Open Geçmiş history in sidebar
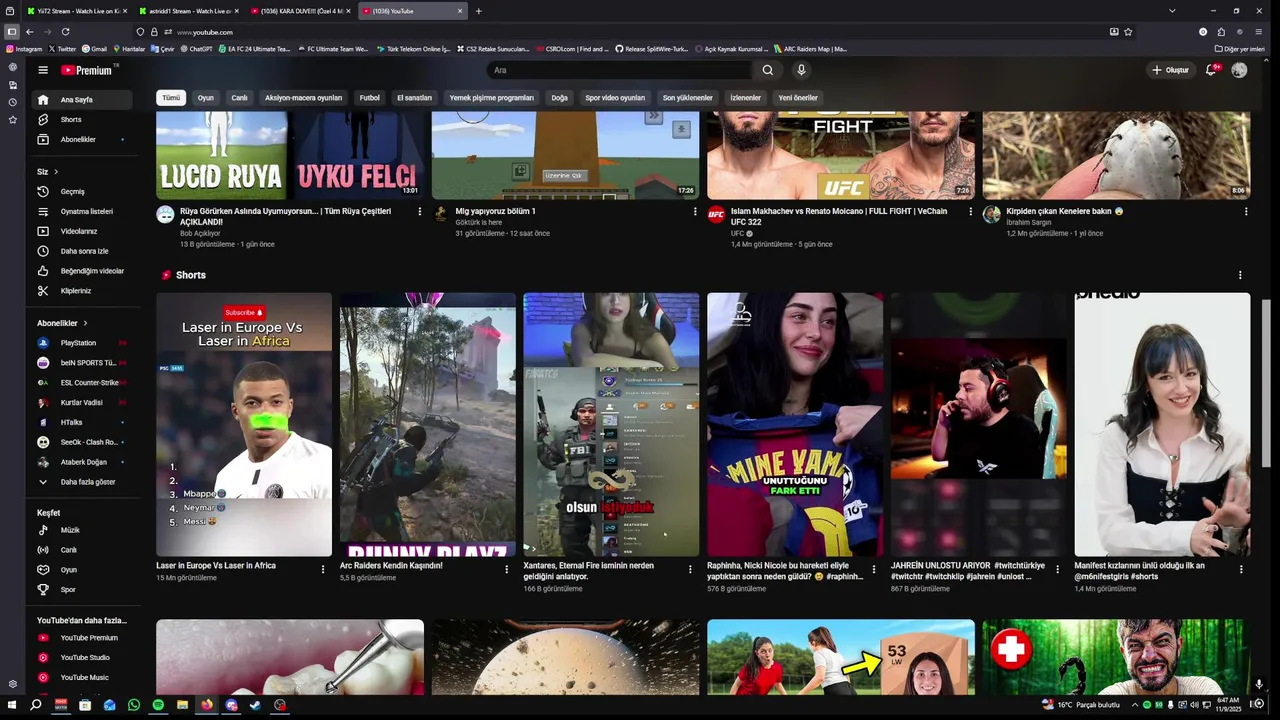 84,191
